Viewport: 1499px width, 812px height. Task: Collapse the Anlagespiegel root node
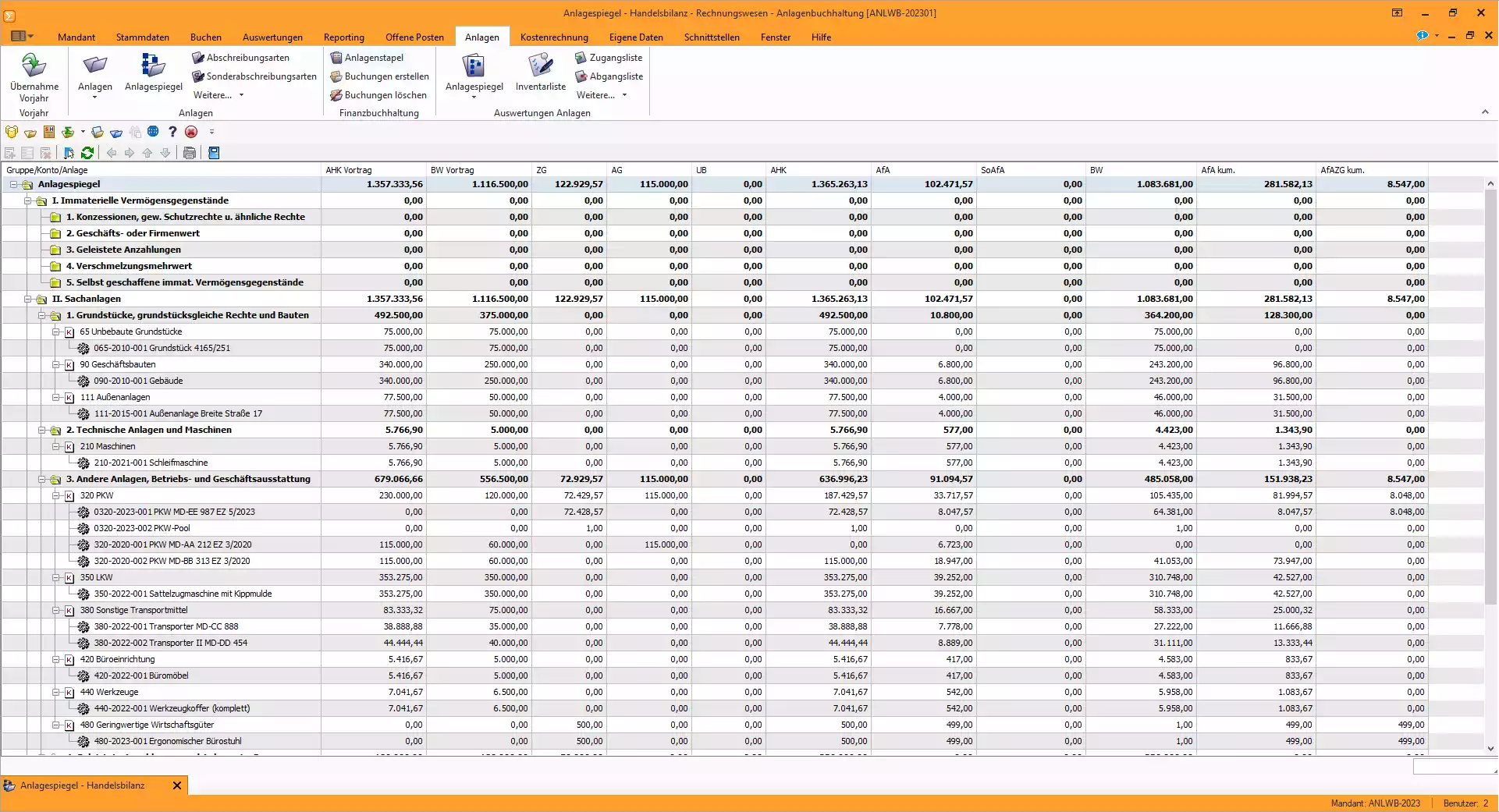[x=13, y=185]
